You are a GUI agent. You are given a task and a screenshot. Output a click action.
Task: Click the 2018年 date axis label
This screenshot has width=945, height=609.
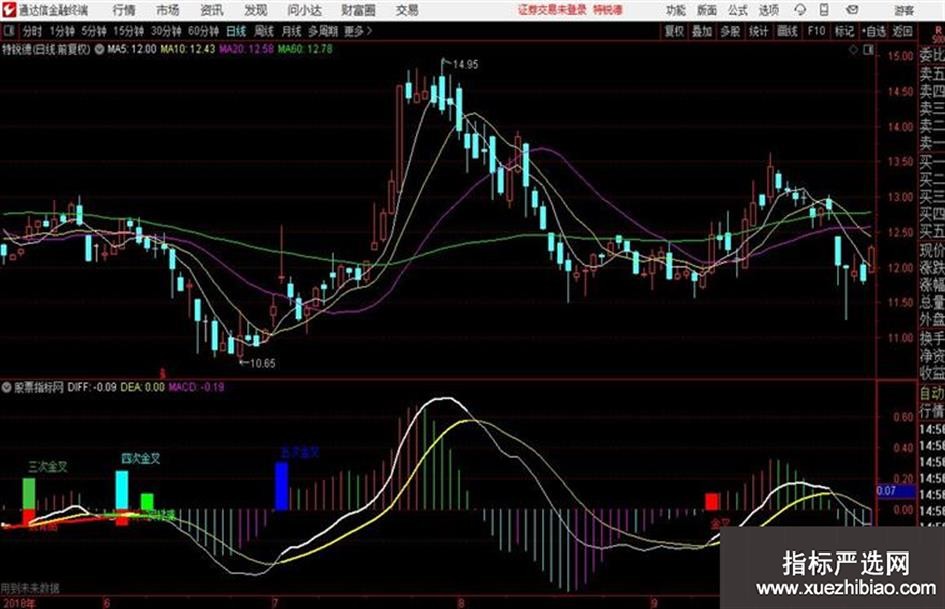[x=19, y=603]
